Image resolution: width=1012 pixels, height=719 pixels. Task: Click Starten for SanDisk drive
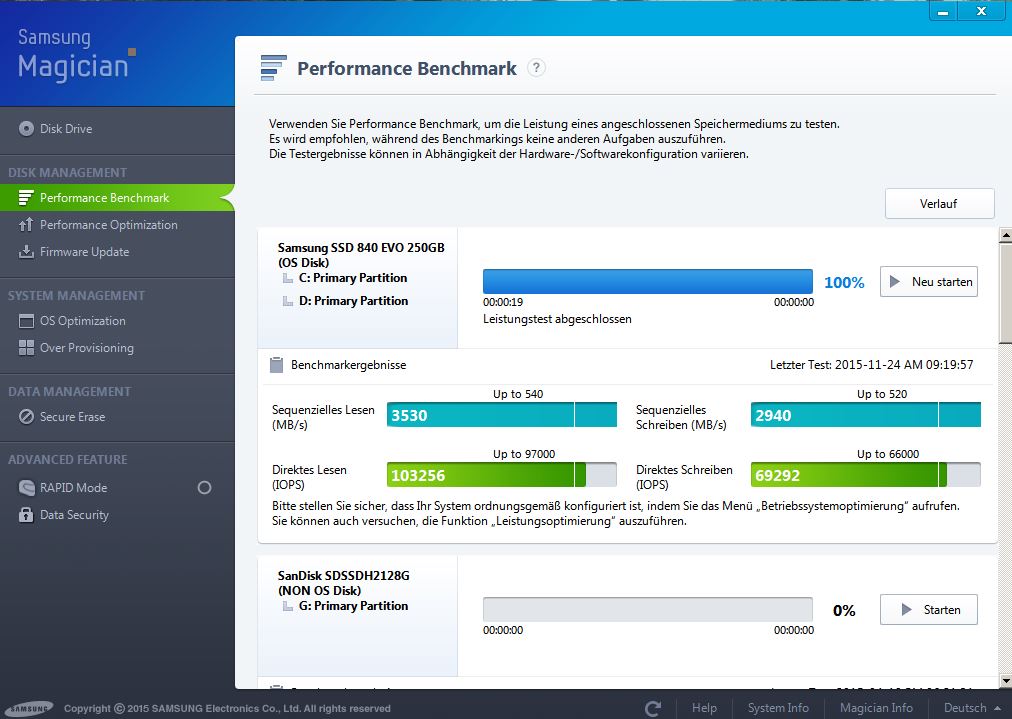(929, 610)
